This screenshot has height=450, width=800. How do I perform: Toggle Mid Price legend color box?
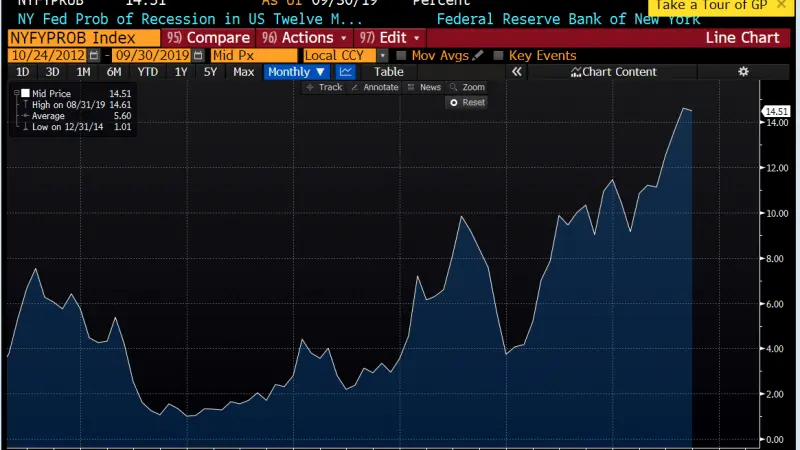pos(26,93)
